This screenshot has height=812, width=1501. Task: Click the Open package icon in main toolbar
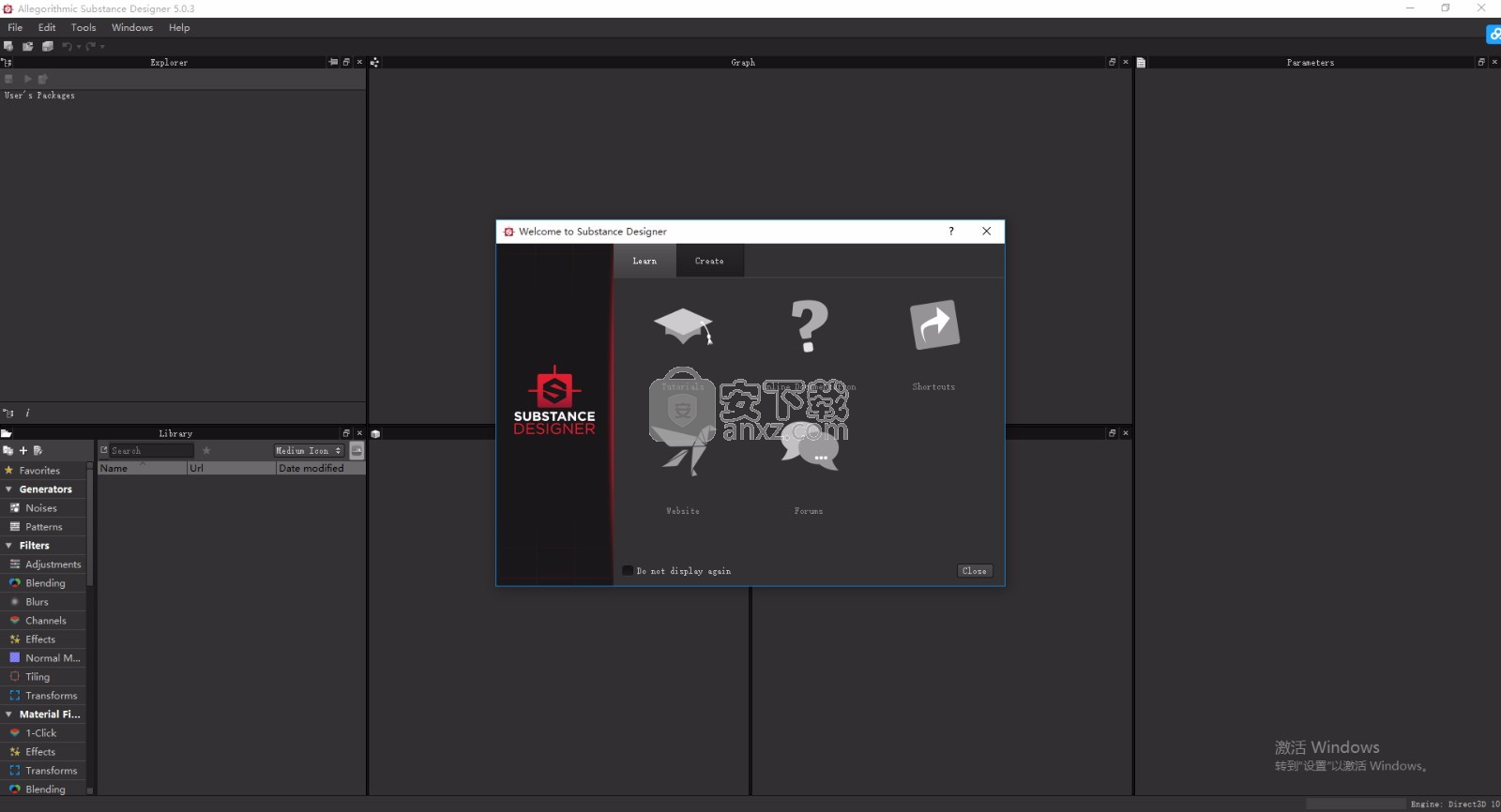[28, 46]
